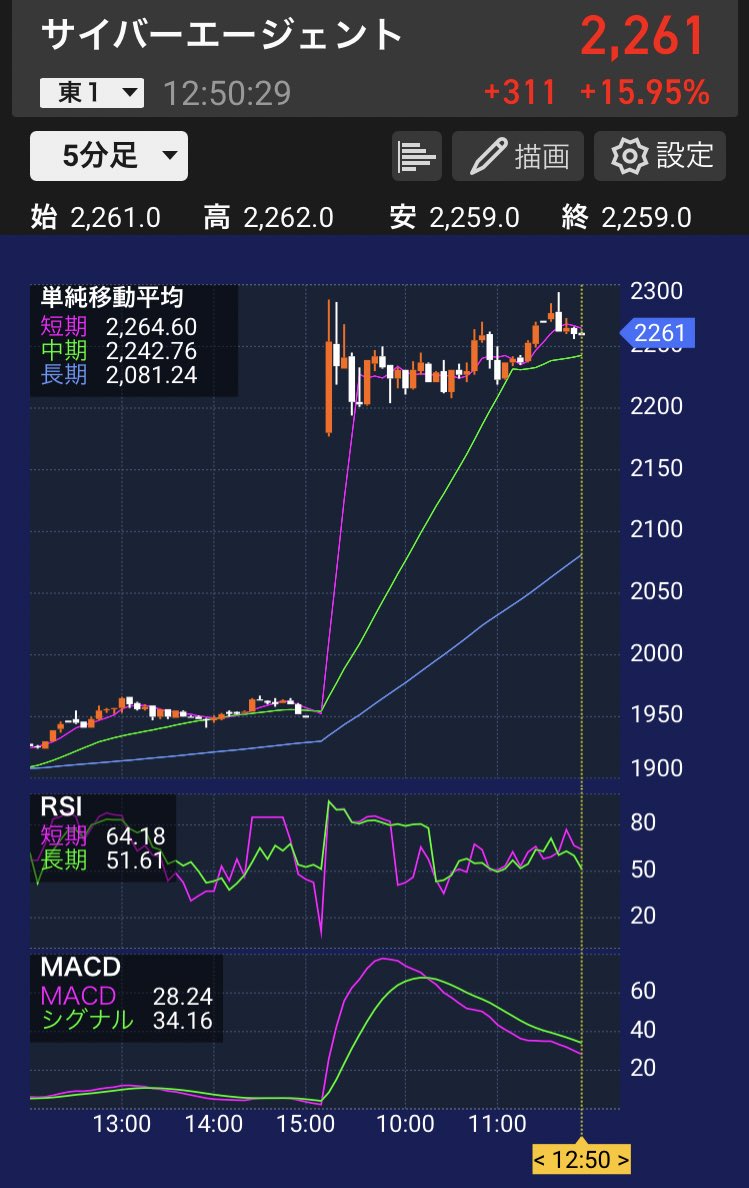Screen dimensions: 749x1188
Task: Open 設定 chart settings
Action: click(660, 156)
